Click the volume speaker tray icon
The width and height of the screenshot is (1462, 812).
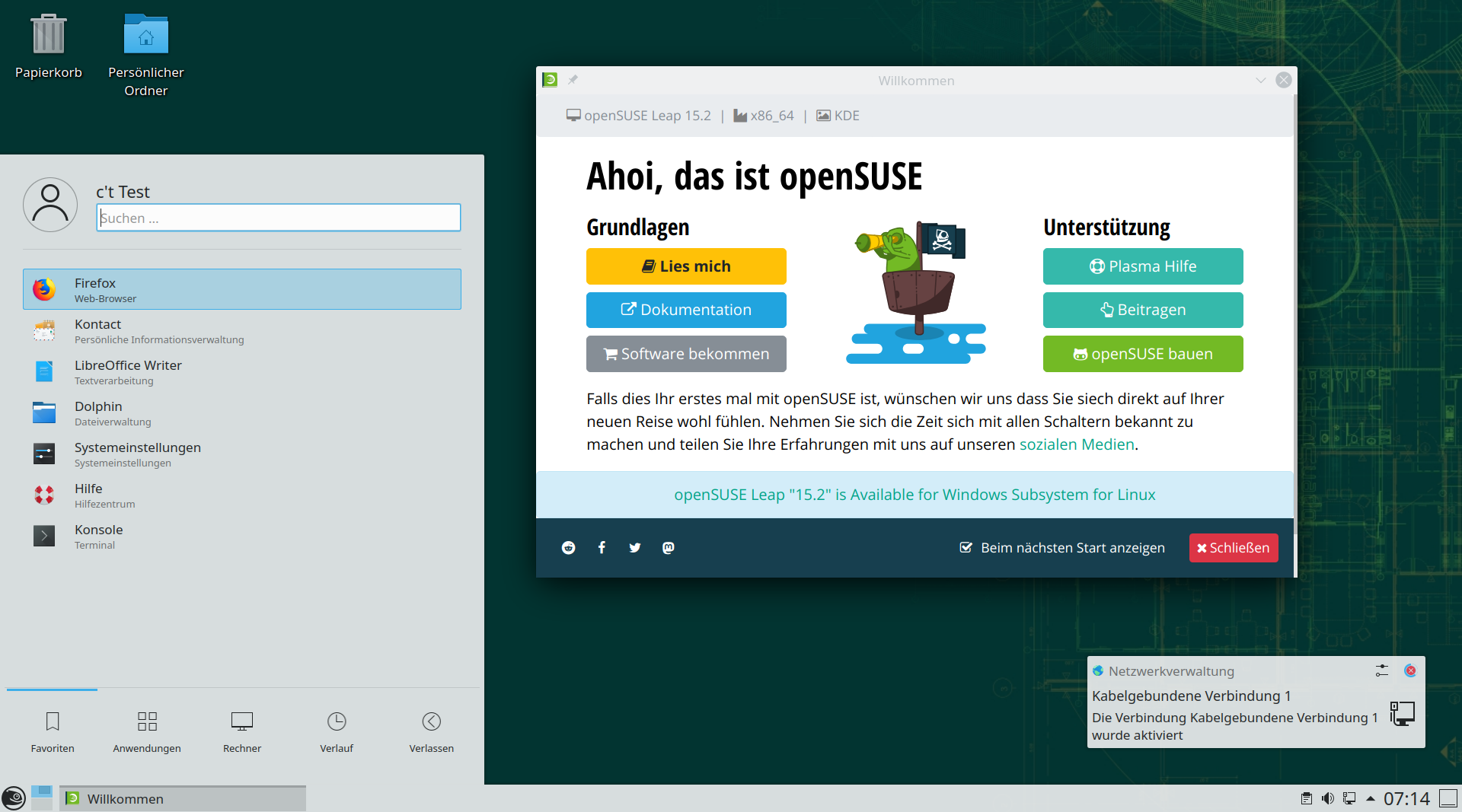pyautogui.click(x=1328, y=798)
